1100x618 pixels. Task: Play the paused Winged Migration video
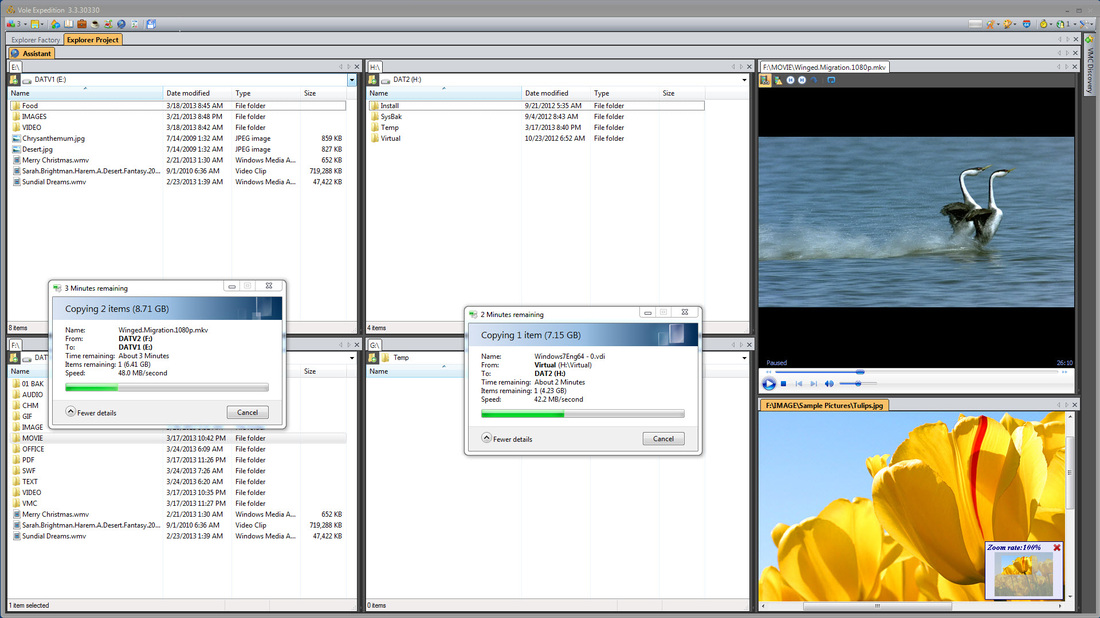tap(769, 384)
